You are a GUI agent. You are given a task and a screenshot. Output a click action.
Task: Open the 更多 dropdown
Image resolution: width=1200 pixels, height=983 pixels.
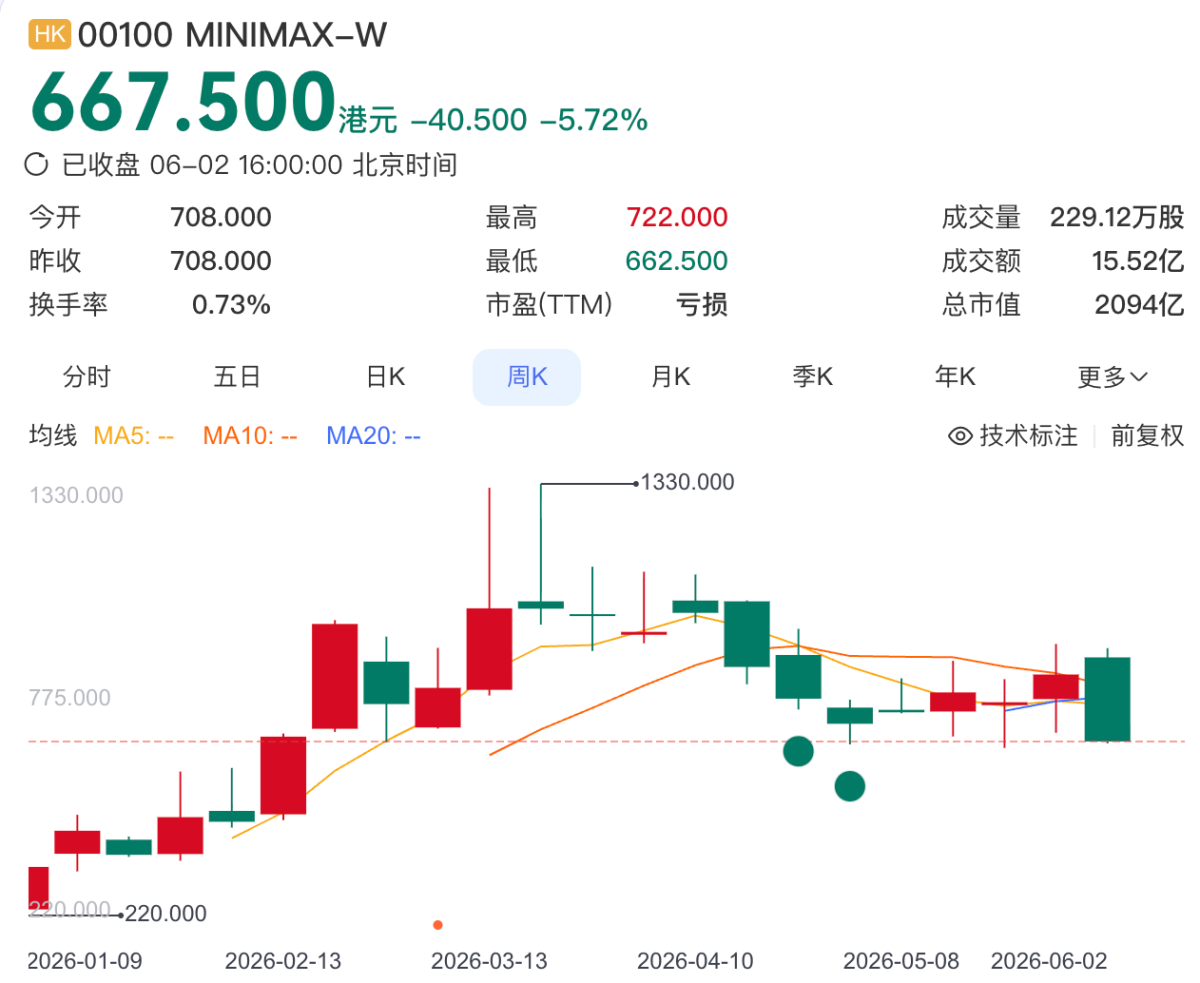(1113, 377)
